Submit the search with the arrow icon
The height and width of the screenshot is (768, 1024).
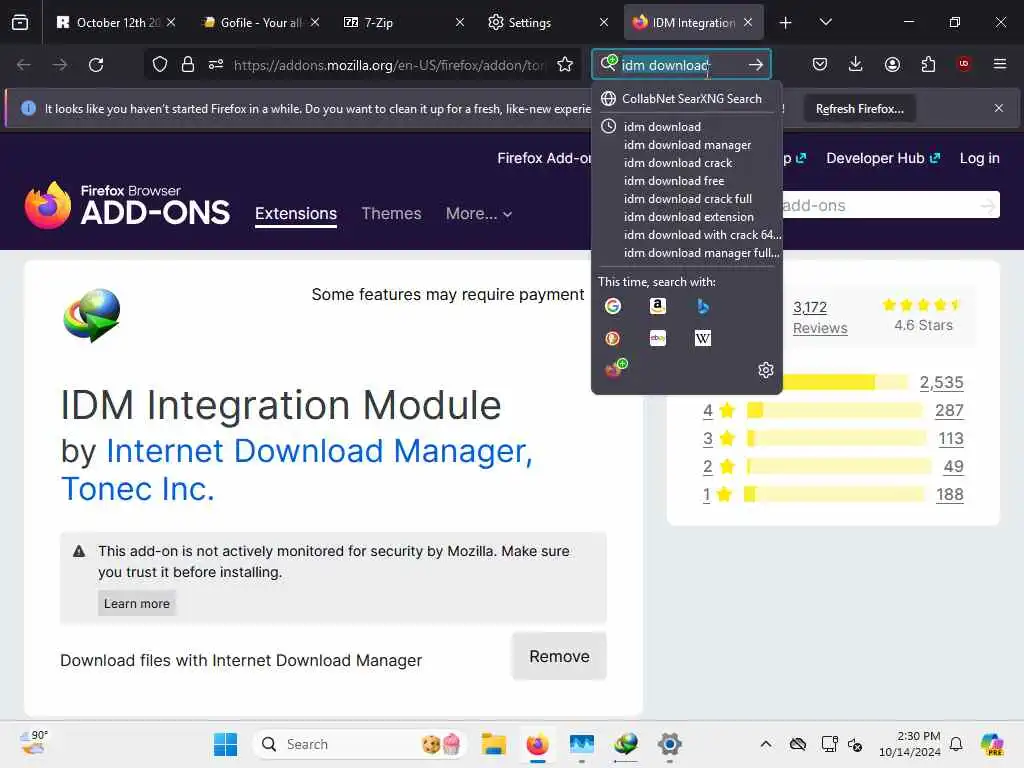click(756, 65)
